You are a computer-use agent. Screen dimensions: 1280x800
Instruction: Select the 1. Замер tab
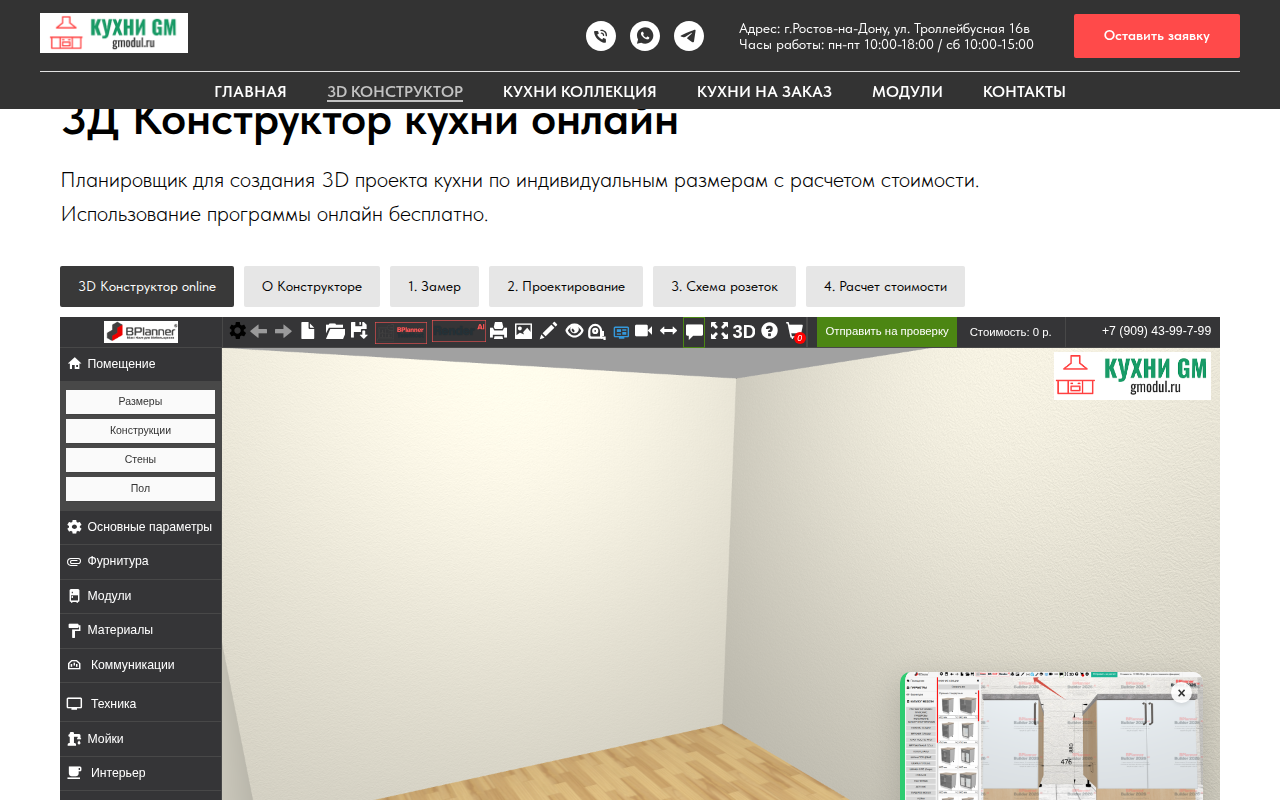(x=434, y=286)
